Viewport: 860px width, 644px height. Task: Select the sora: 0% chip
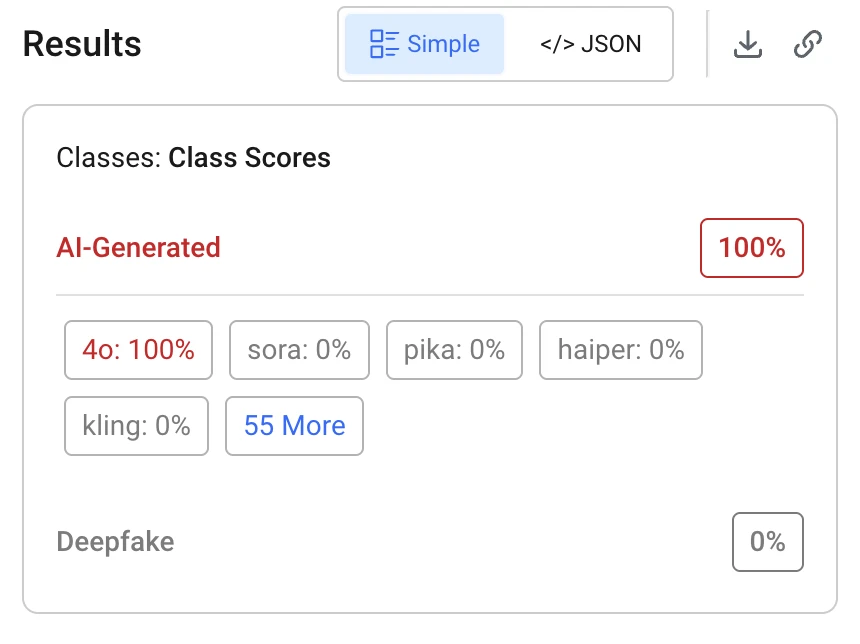pos(299,350)
